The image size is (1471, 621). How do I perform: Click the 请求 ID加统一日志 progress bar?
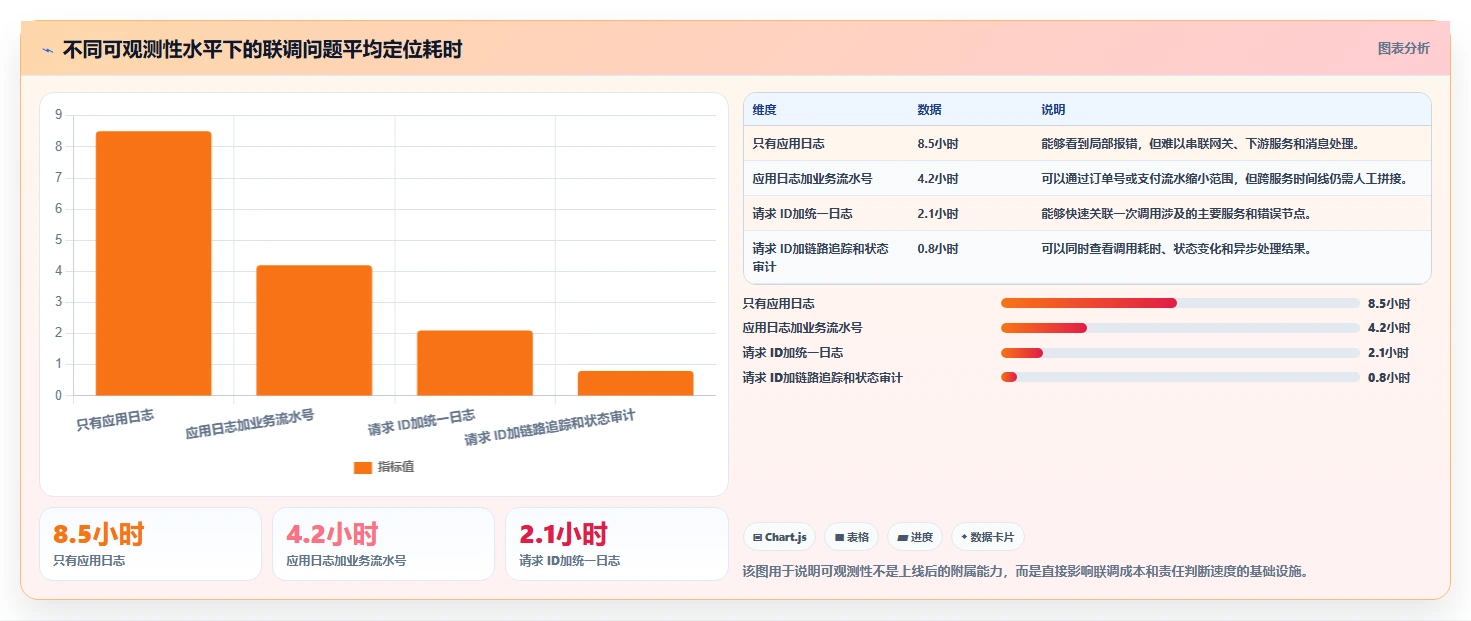1180,353
